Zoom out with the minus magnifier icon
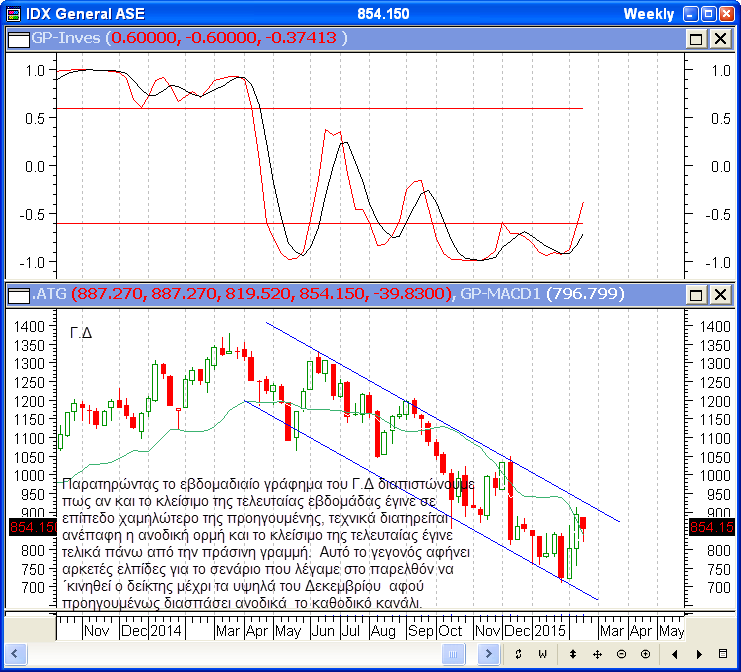This screenshot has height=672, width=741. 621,654
